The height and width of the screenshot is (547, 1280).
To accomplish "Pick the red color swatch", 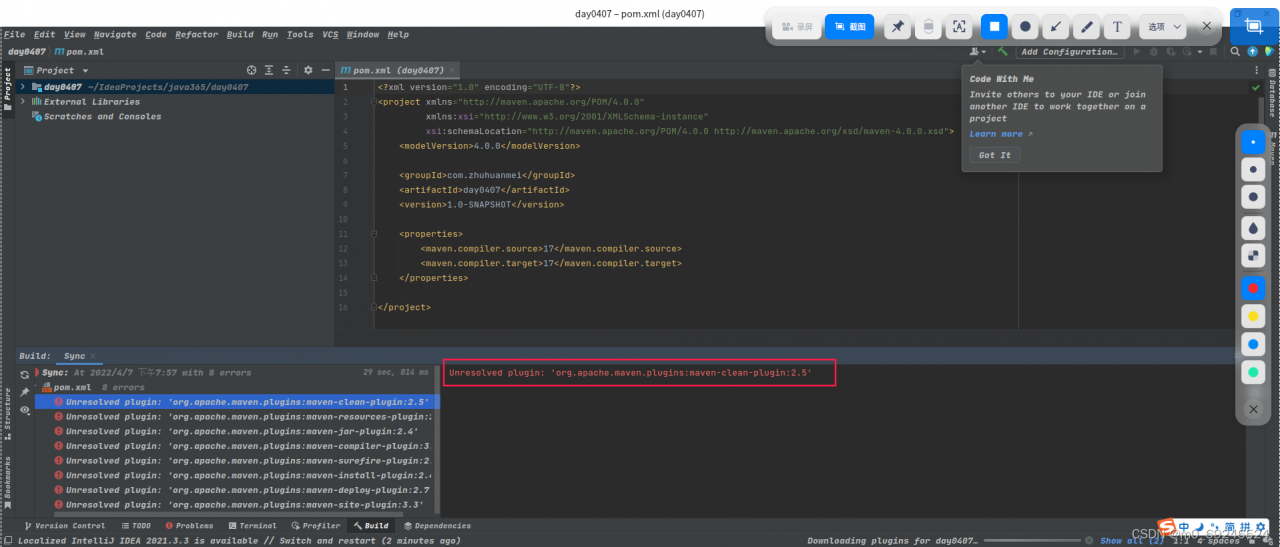I will point(1253,289).
